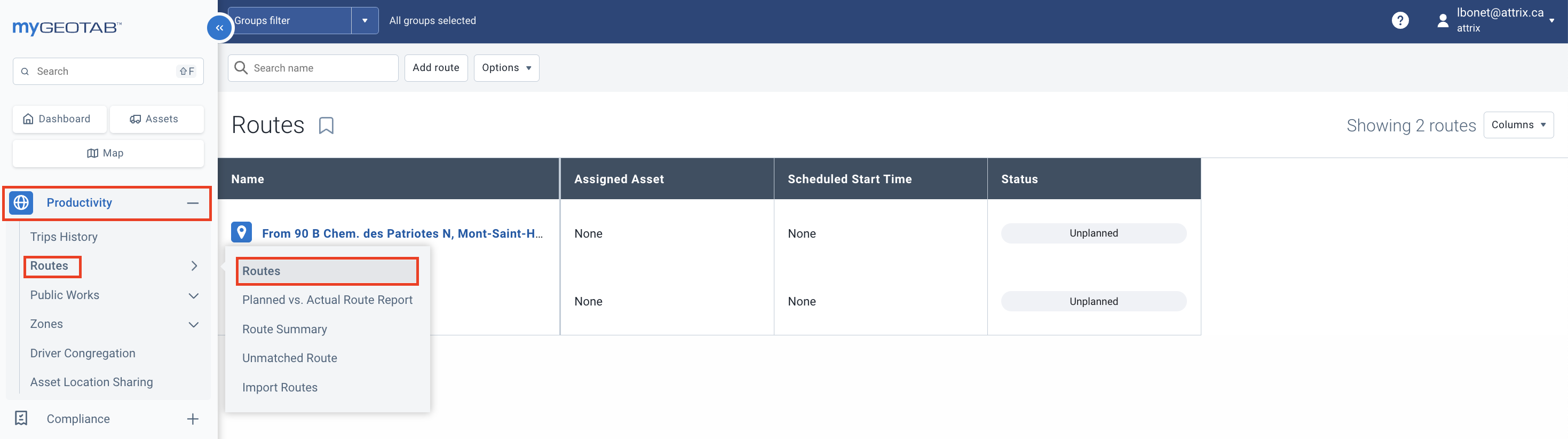Viewport: 1568px width, 439px height.
Task: Click the Search name input field
Action: click(313, 68)
